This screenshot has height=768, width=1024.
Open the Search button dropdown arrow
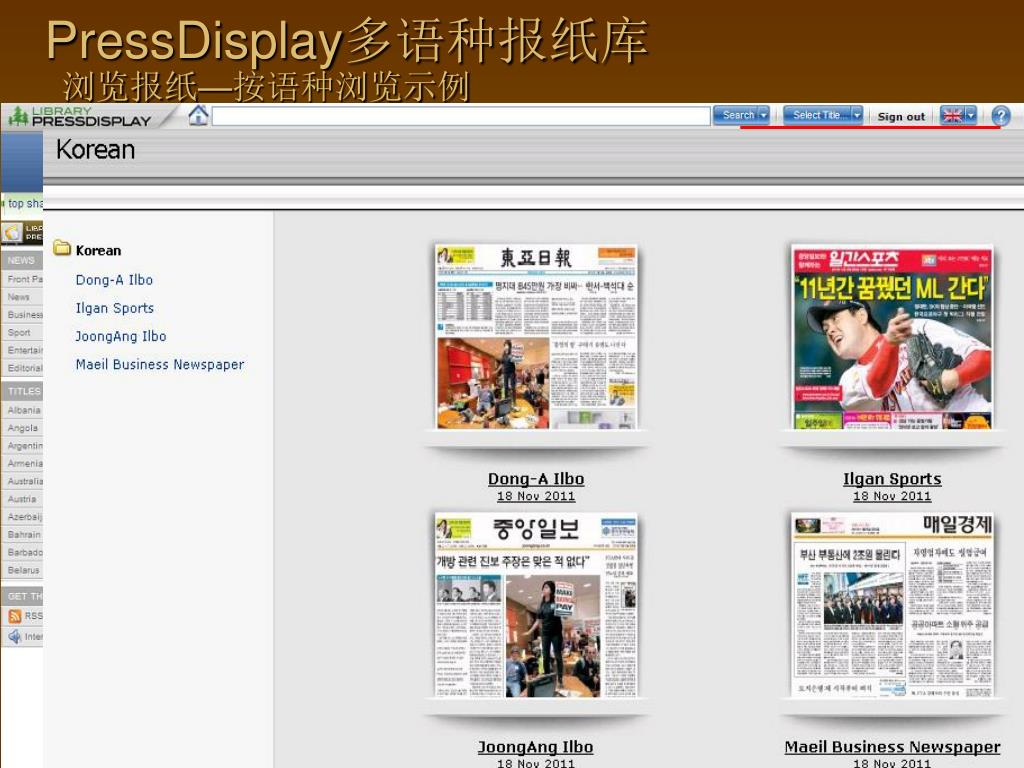(x=763, y=115)
